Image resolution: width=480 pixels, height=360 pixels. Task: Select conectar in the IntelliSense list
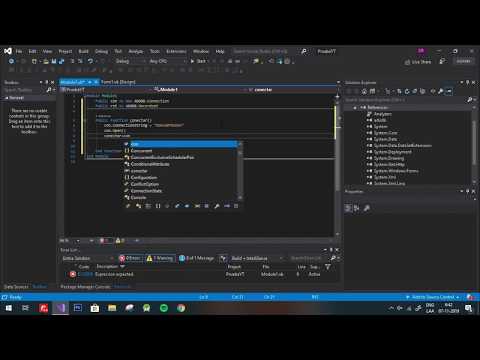[139, 171]
